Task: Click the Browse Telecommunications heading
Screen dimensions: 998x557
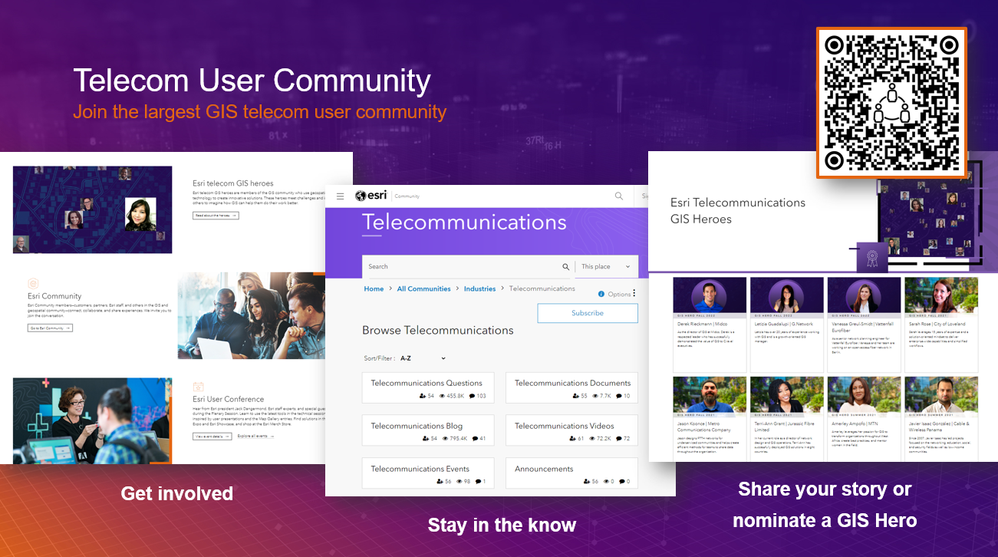Action: (x=438, y=330)
